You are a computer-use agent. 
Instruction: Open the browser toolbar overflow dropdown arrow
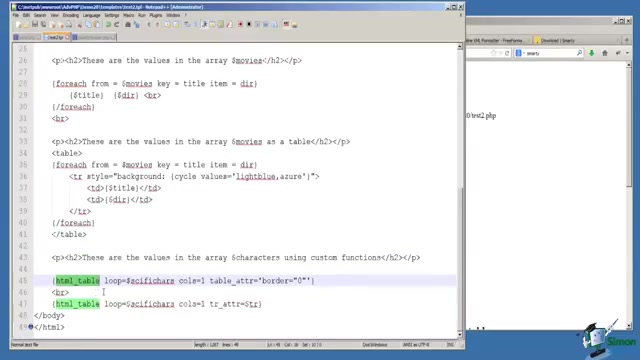tap(628, 53)
